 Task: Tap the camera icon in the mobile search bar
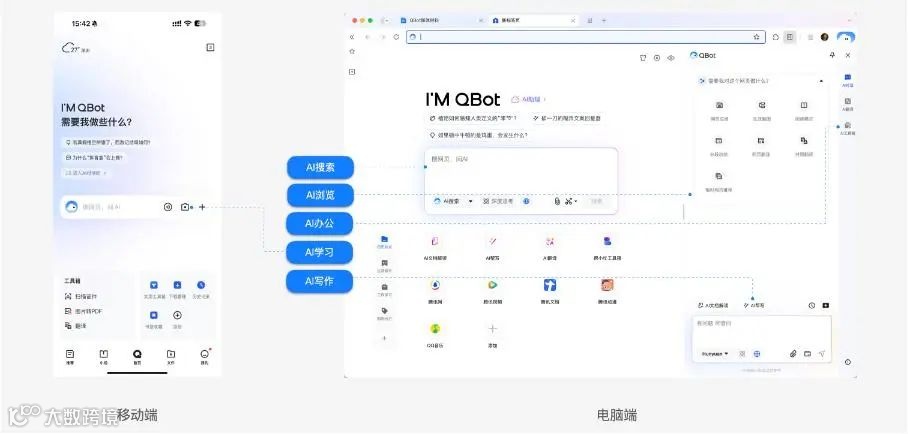pyautogui.click(x=185, y=207)
